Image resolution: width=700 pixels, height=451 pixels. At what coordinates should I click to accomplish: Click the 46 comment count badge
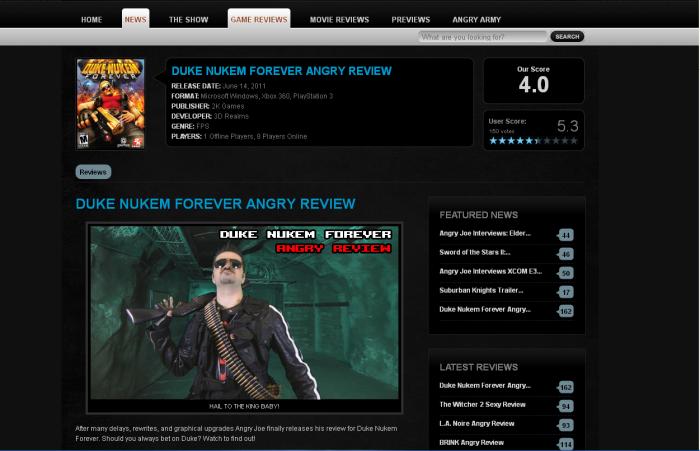click(x=566, y=254)
